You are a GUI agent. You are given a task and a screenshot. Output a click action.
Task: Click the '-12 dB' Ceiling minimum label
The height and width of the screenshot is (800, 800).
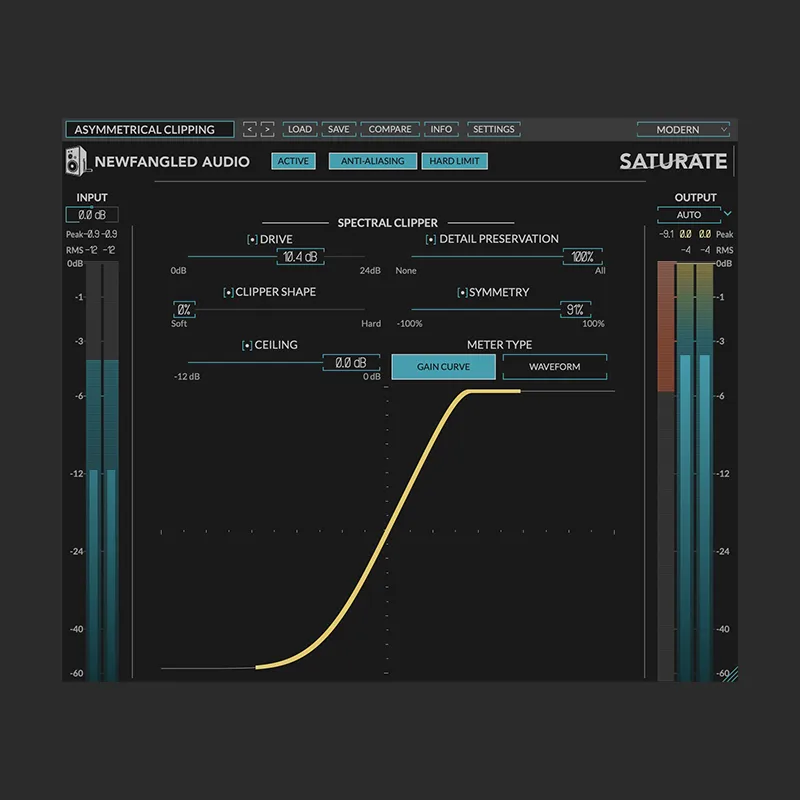click(187, 377)
